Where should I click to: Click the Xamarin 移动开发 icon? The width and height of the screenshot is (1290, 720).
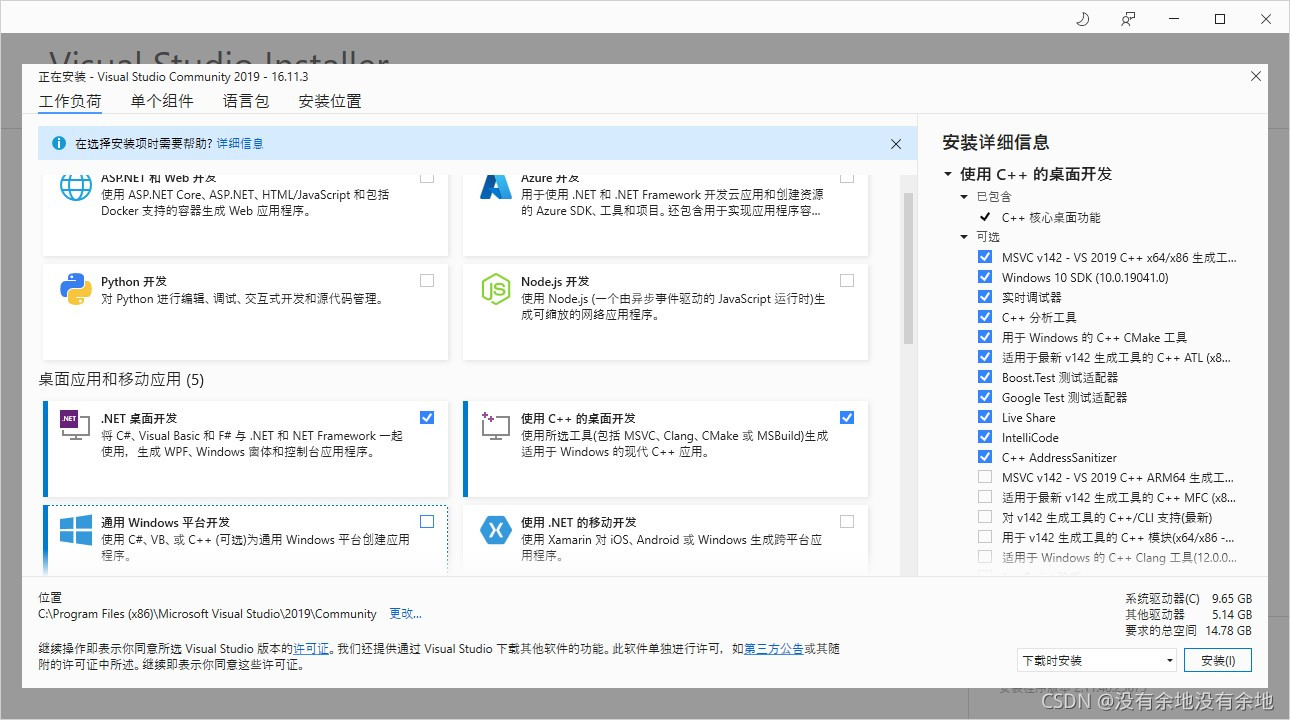[x=495, y=532]
